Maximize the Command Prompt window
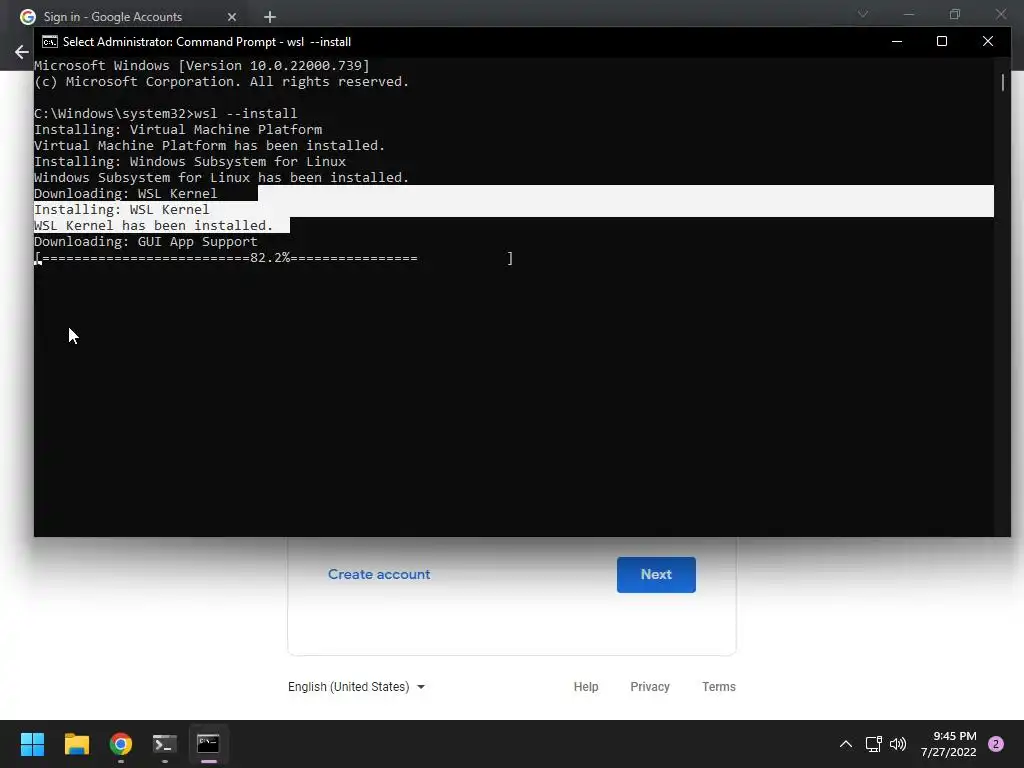The width and height of the screenshot is (1024, 768). [942, 41]
